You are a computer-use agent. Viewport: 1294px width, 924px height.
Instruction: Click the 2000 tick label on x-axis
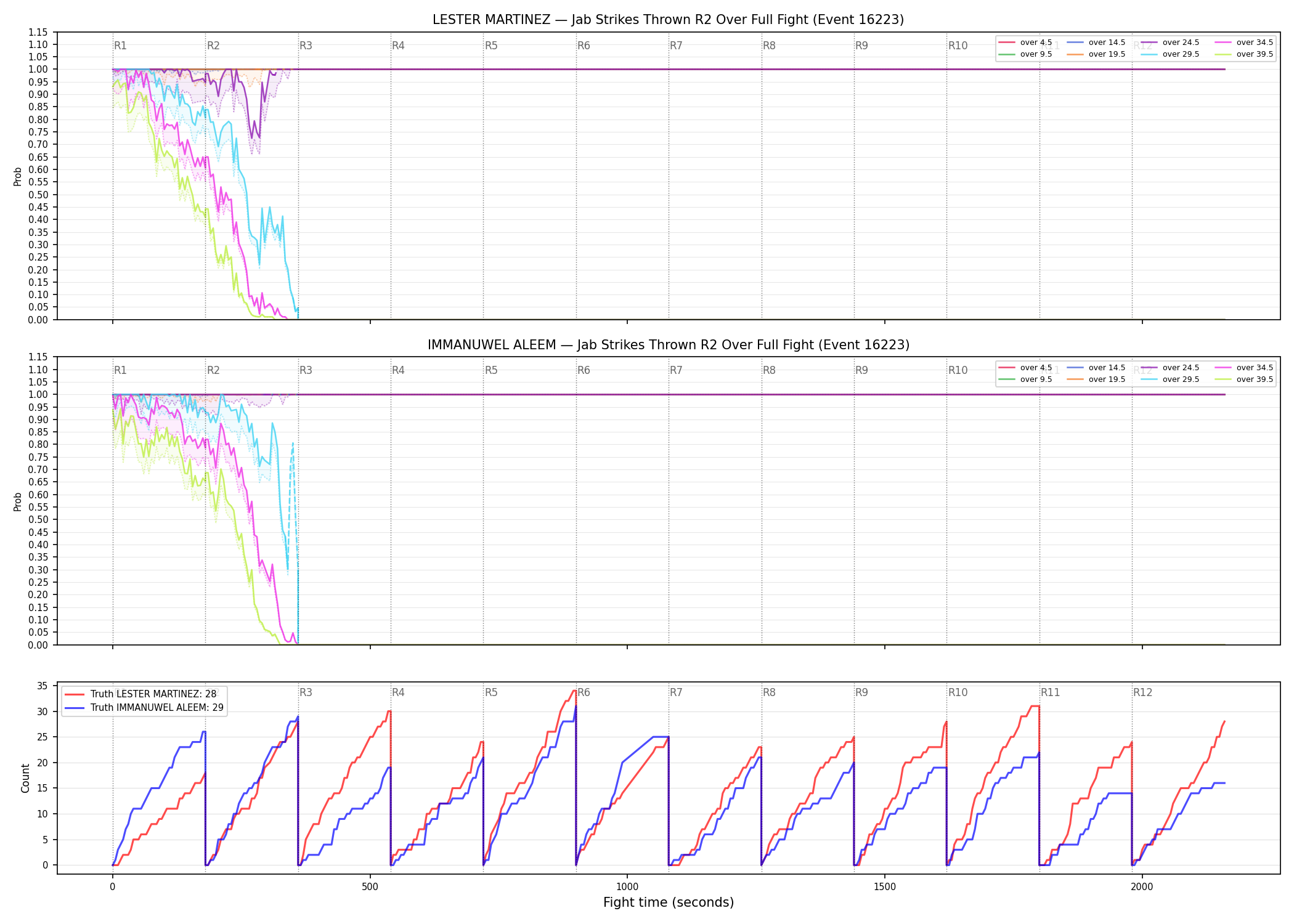[1142, 887]
